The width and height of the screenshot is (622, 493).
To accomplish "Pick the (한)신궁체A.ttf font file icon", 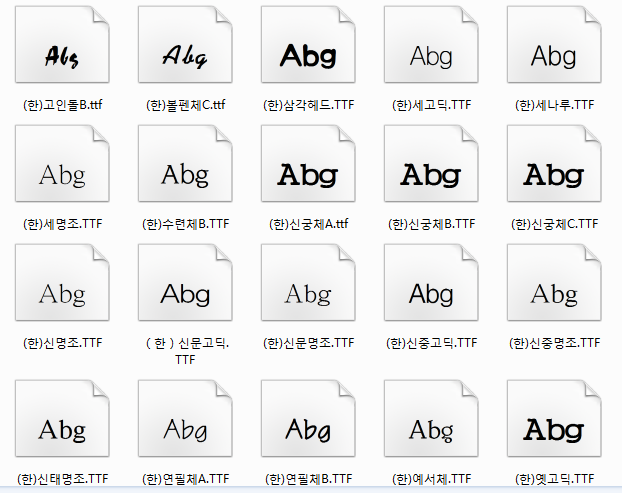I will (308, 163).
